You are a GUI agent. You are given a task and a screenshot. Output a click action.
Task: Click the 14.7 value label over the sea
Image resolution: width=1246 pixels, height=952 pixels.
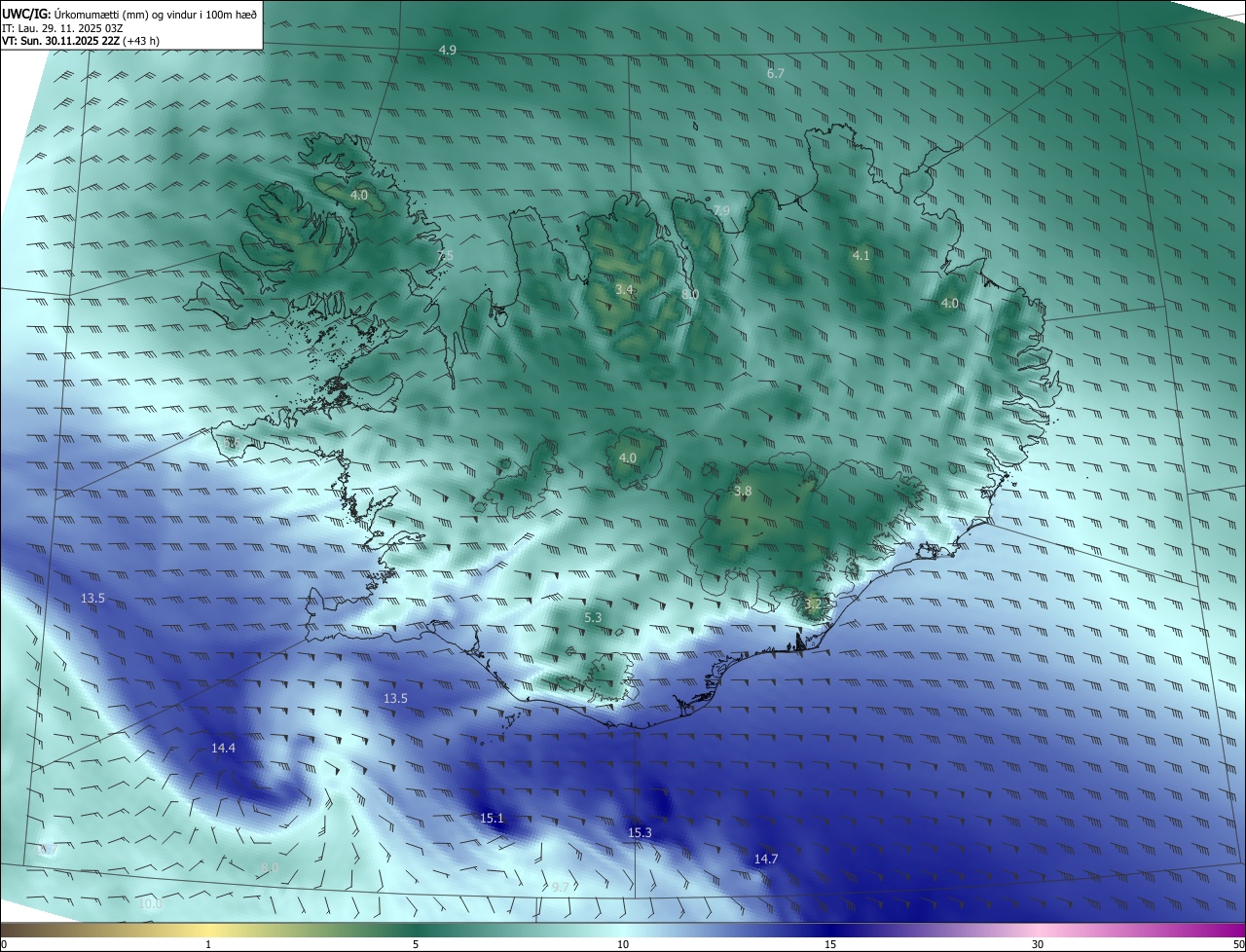[766, 859]
